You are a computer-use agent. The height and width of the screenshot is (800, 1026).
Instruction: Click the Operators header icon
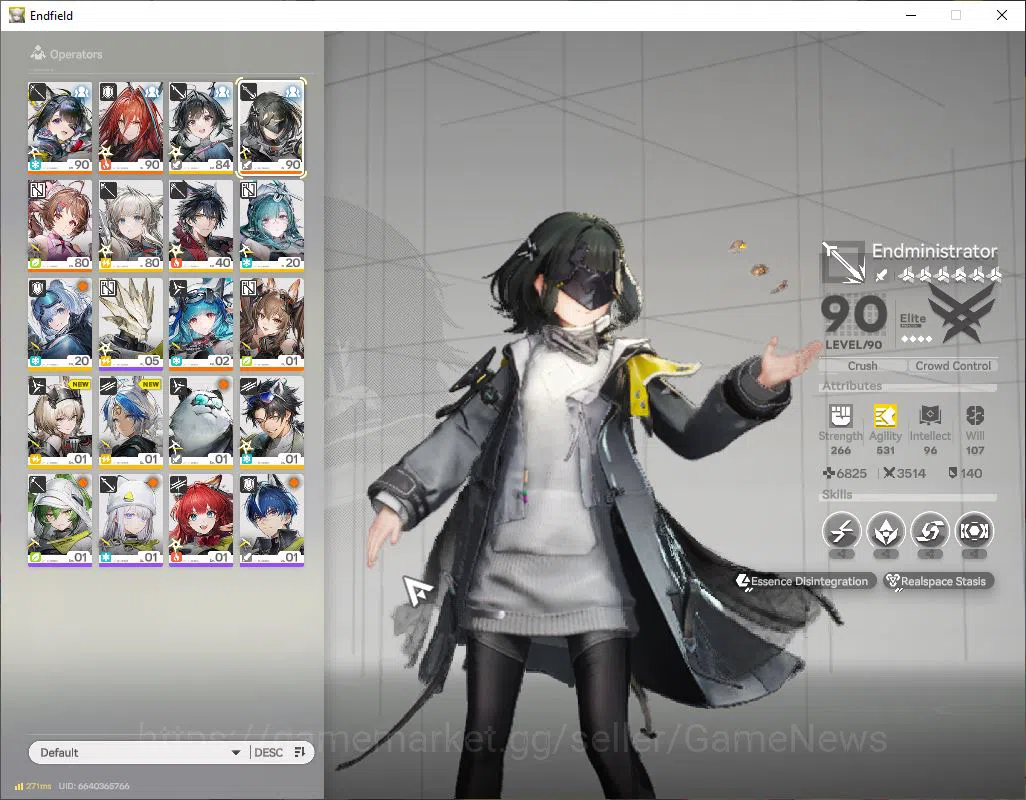coord(38,53)
